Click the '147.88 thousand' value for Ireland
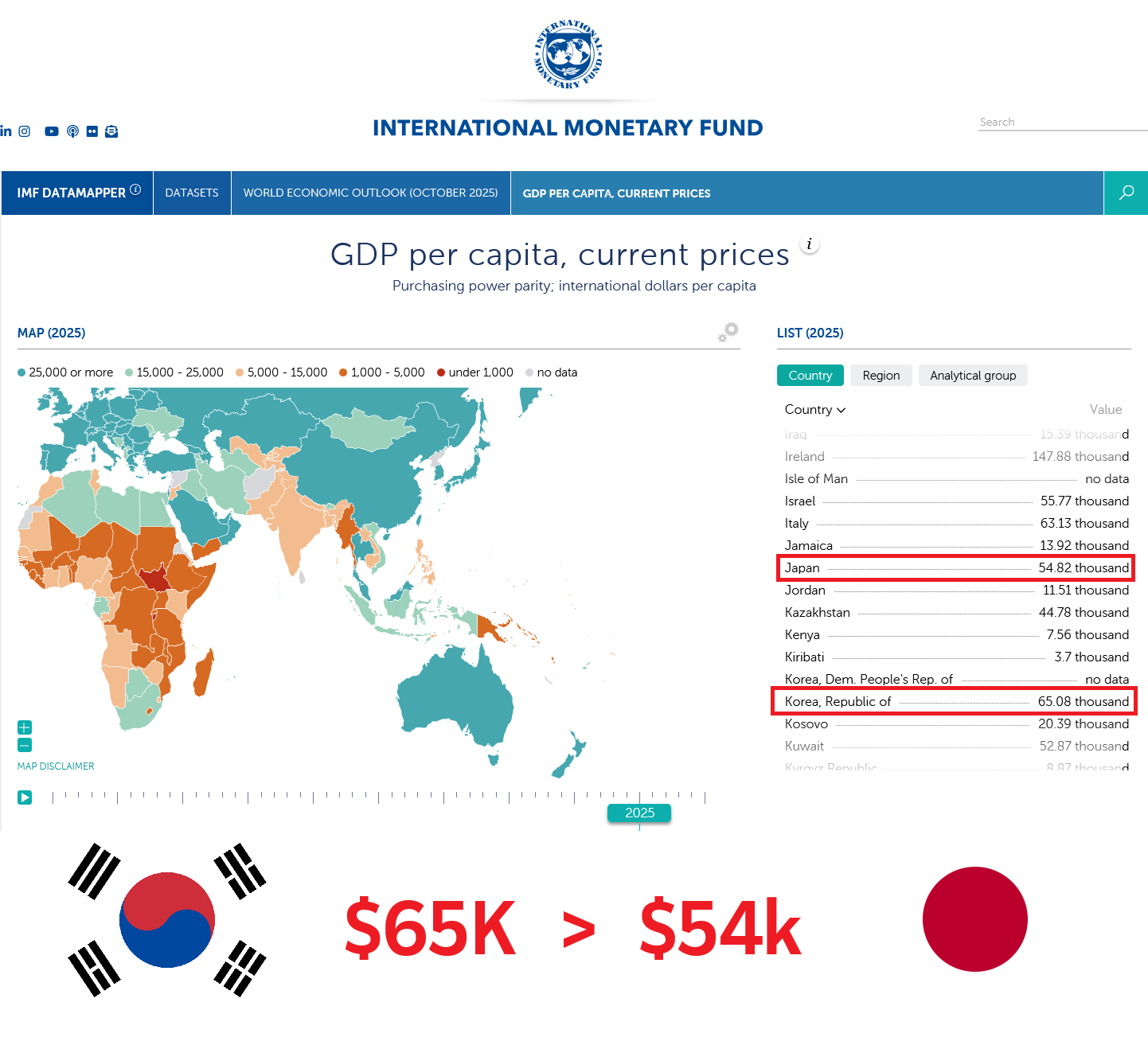Image resolution: width=1148 pixels, height=1045 pixels. click(1080, 457)
